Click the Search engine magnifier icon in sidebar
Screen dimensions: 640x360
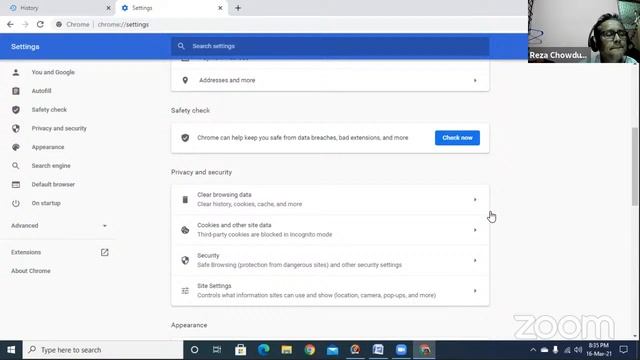[x=16, y=166]
